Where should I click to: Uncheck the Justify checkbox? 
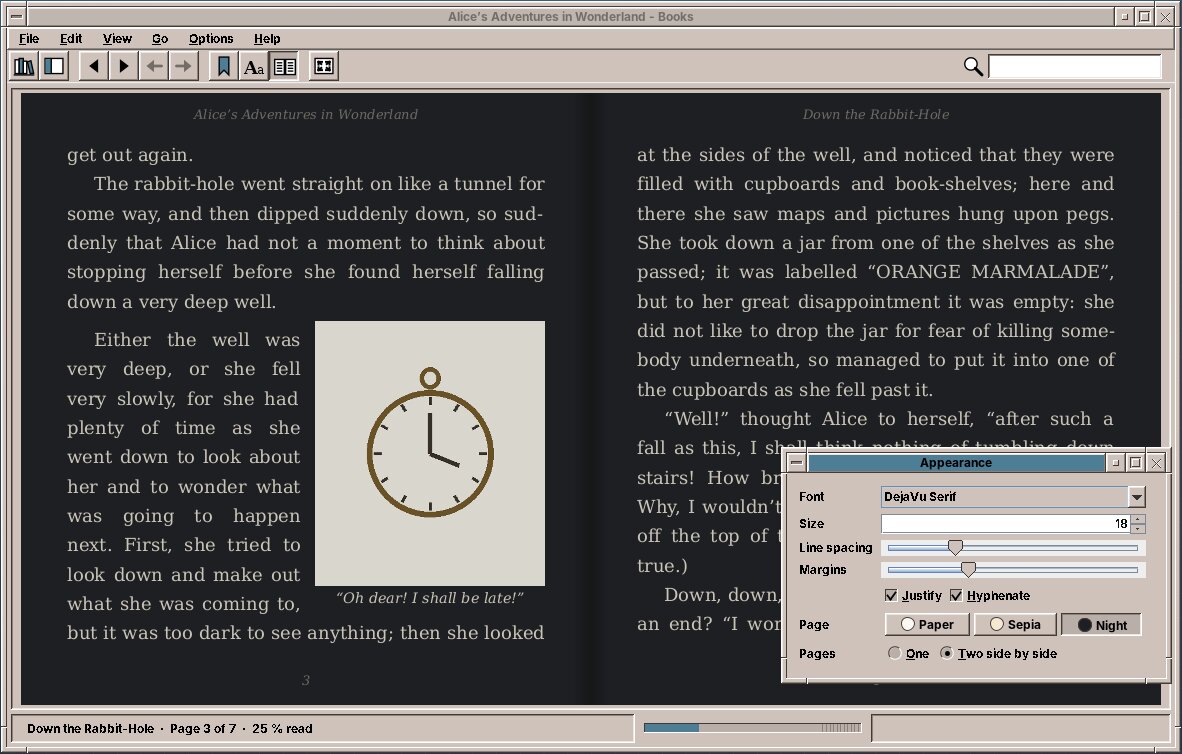click(x=891, y=596)
